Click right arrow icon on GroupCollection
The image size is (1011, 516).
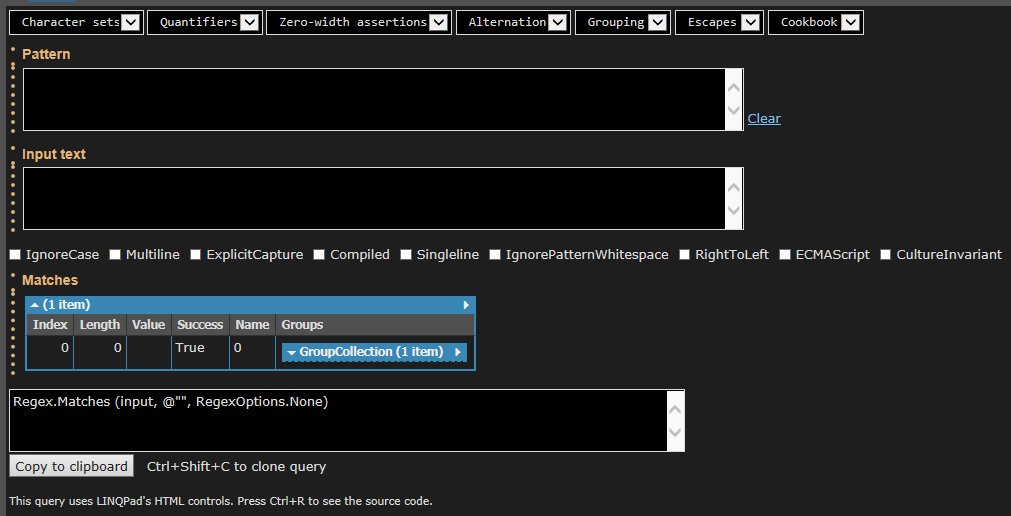click(458, 352)
